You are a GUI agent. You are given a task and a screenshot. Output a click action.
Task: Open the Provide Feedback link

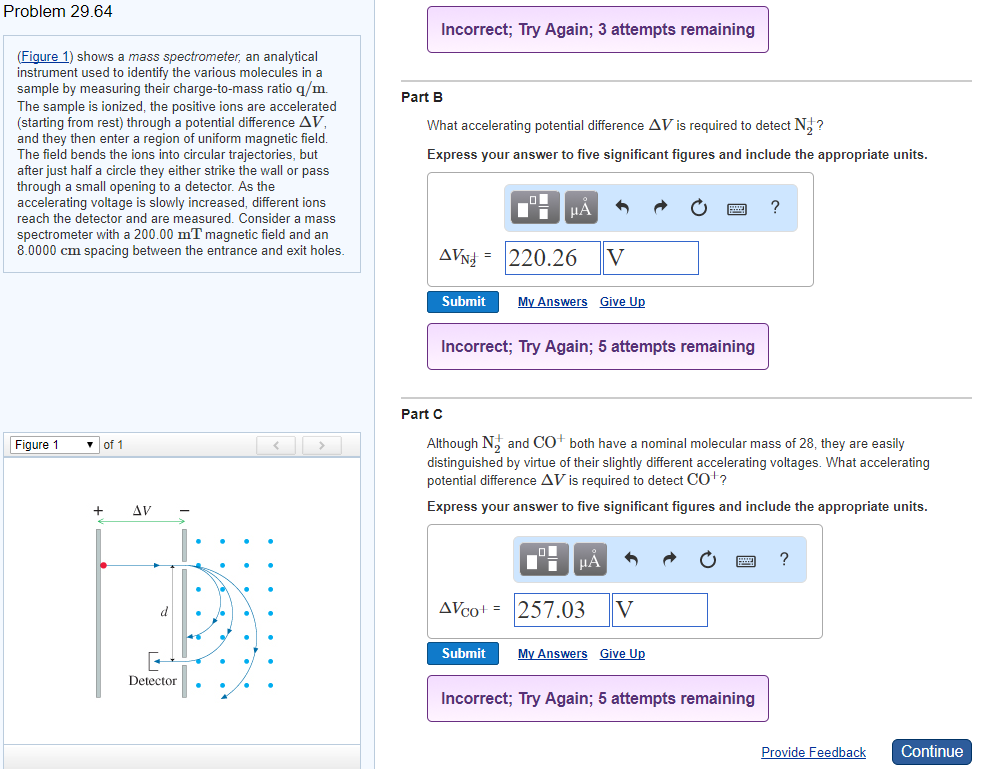pyautogui.click(x=813, y=752)
